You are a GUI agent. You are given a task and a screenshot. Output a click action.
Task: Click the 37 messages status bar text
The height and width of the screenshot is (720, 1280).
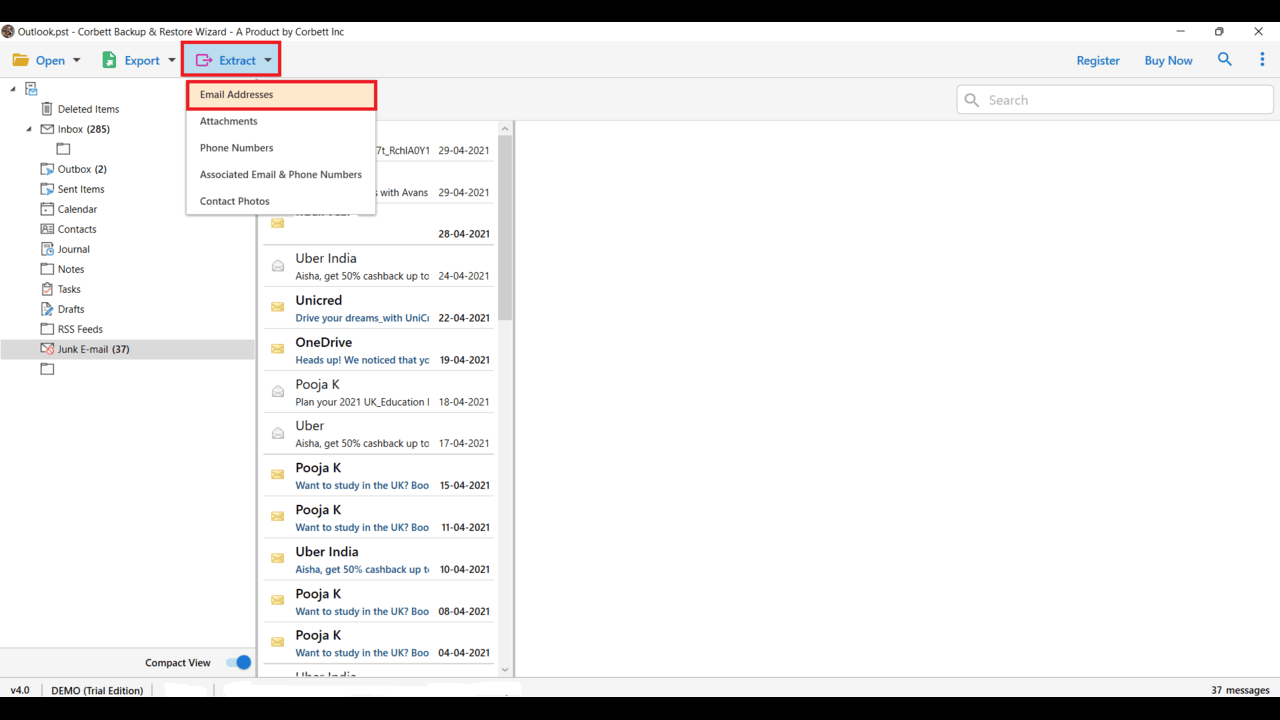(x=1240, y=690)
